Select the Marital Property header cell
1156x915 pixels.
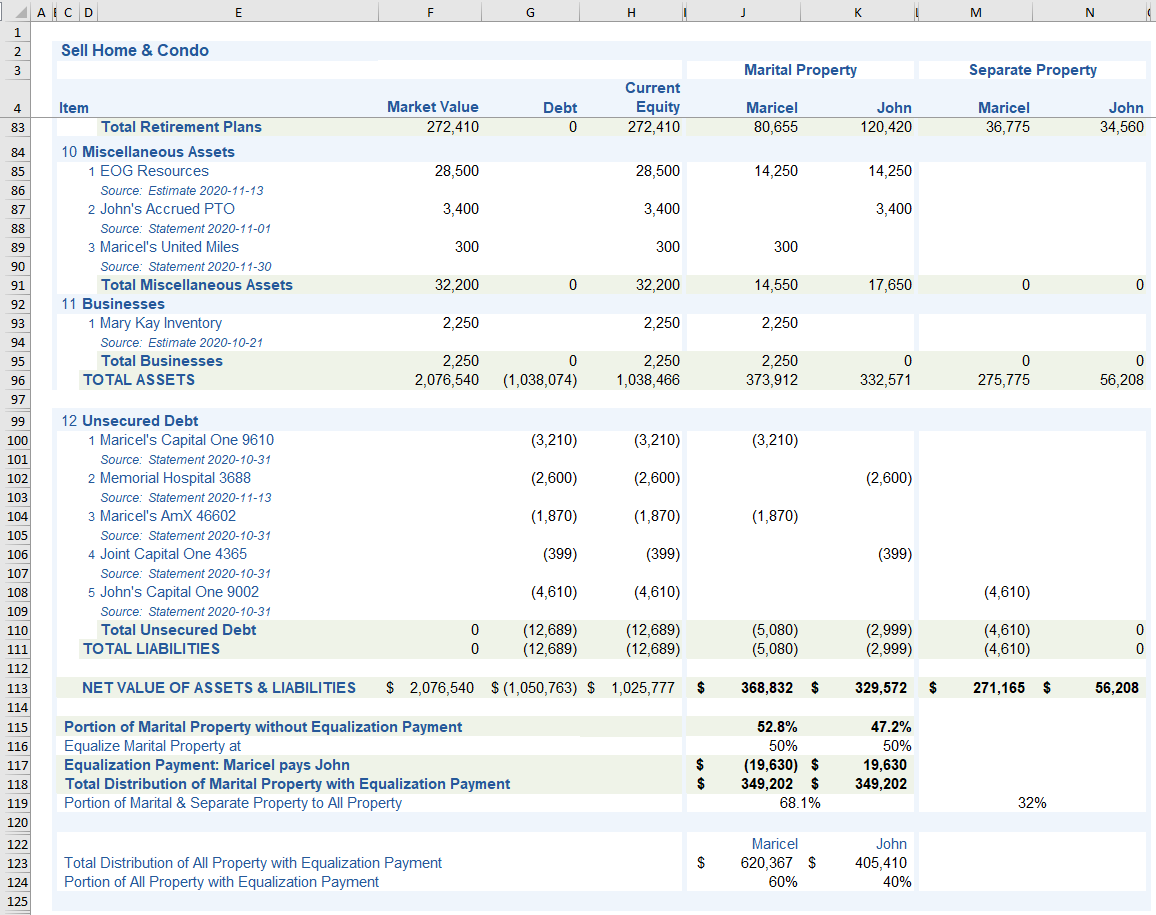[x=800, y=70]
